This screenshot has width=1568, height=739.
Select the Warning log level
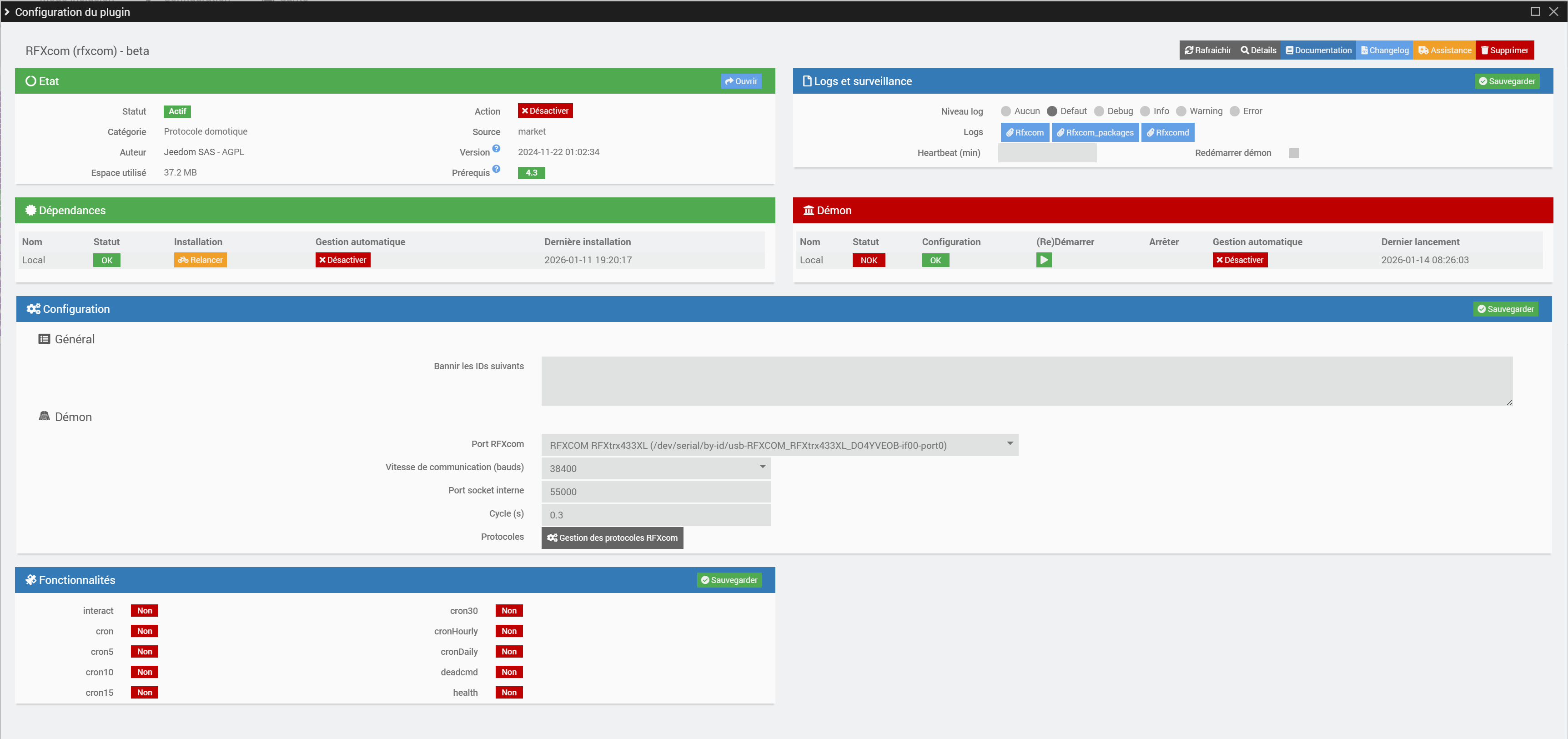(x=1181, y=111)
